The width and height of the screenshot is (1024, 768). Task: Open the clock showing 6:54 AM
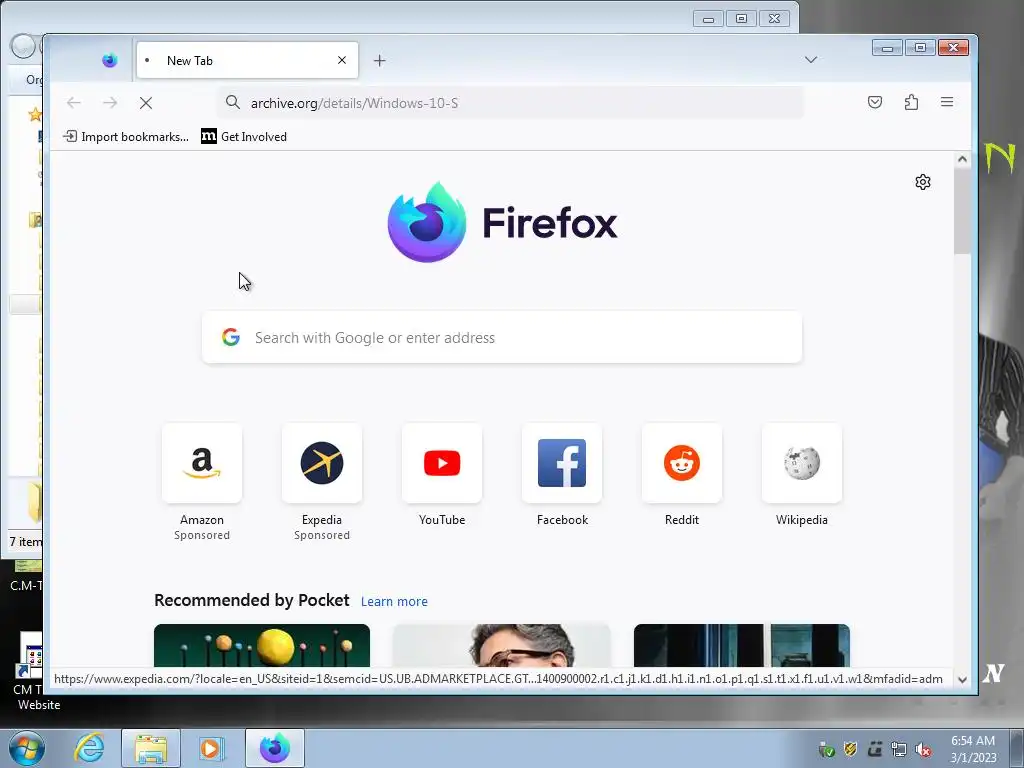(x=973, y=749)
